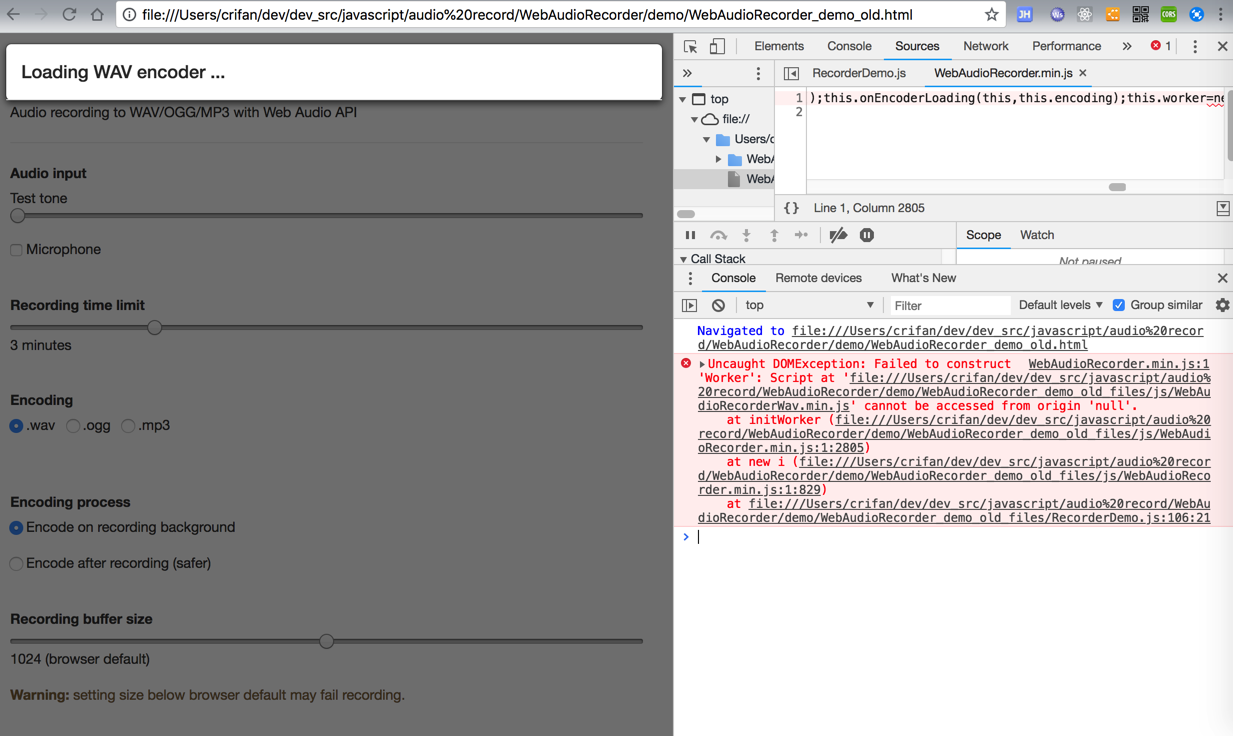Image resolution: width=1233 pixels, height=736 pixels.
Task: Step out of current function
Action: 774,235
